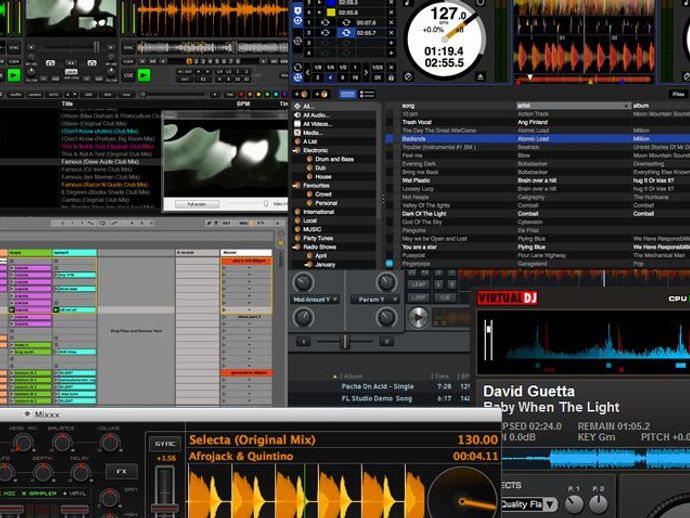This screenshot has width=690, height=518.
Task: Click the music note key icon above the platter
Action: point(407,3)
